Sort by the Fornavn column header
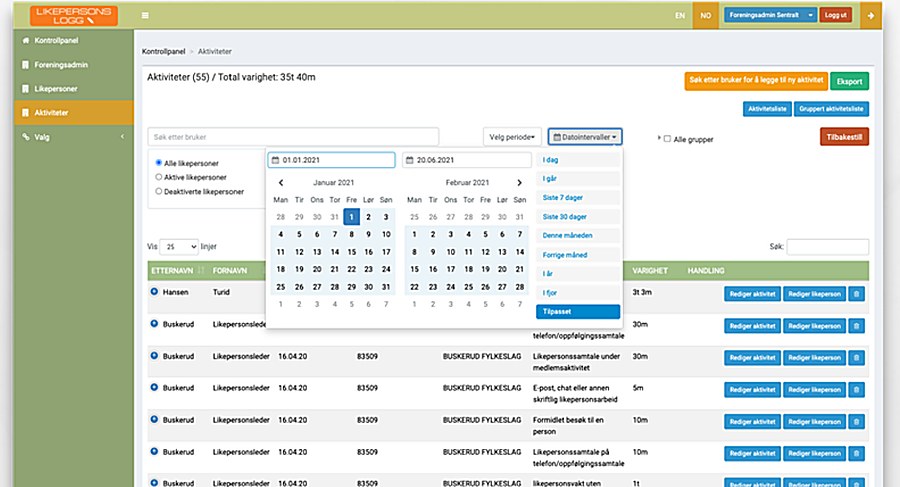900x487 pixels. (230, 270)
